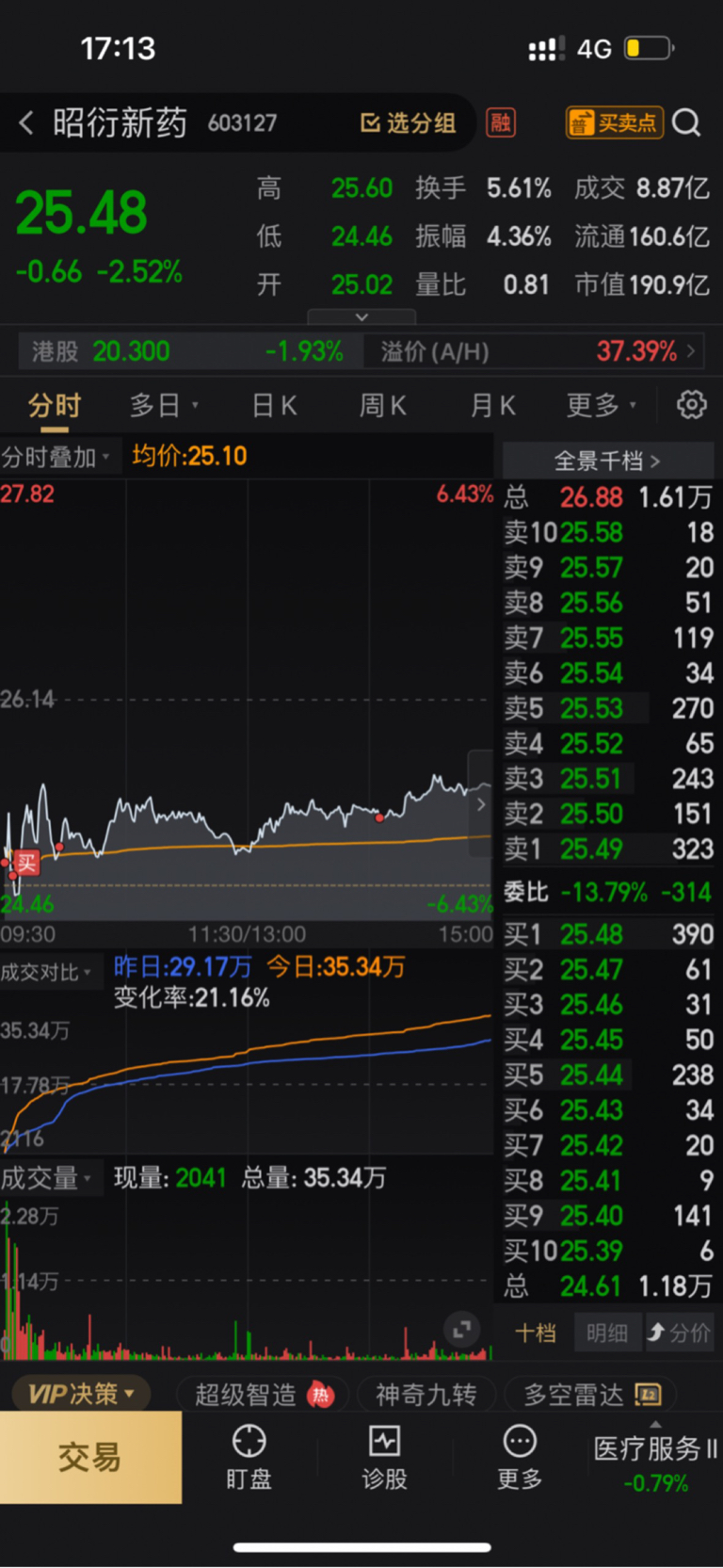Open 超级智造 hot feature
The image size is (723, 1568).
pos(263,1394)
